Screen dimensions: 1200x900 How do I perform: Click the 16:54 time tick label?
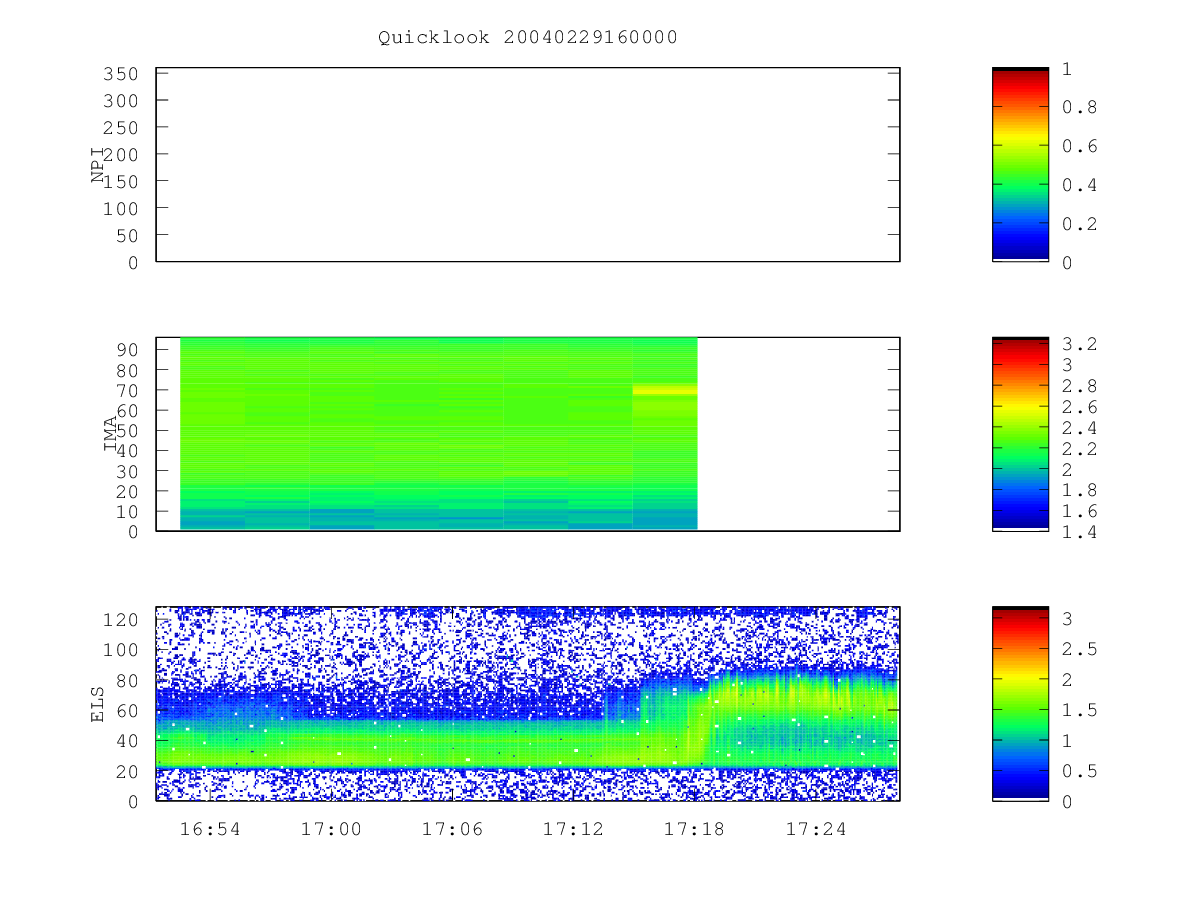(x=210, y=829)
